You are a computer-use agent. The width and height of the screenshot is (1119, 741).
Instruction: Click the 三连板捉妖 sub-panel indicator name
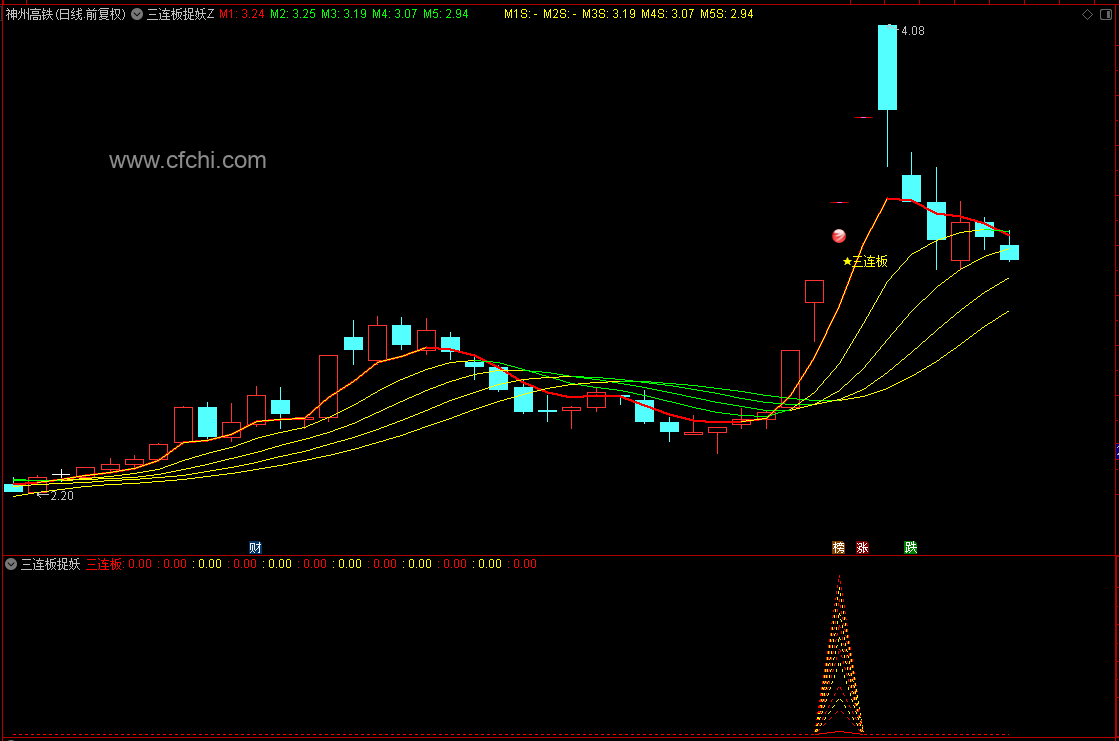pos(50,564)
